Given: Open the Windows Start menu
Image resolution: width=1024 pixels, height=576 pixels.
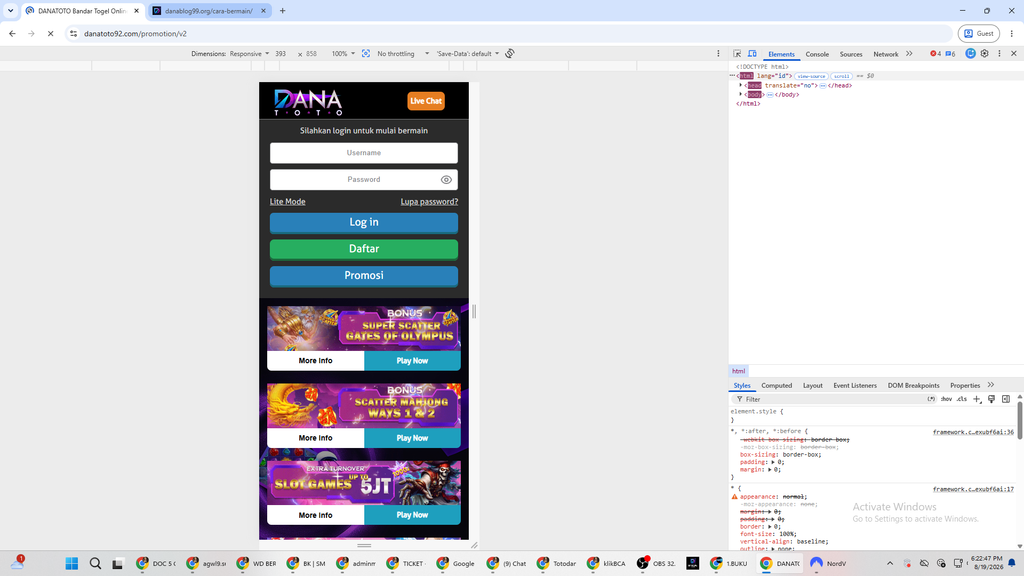Looking at the screenshot, I should click(x=72, y=563).
